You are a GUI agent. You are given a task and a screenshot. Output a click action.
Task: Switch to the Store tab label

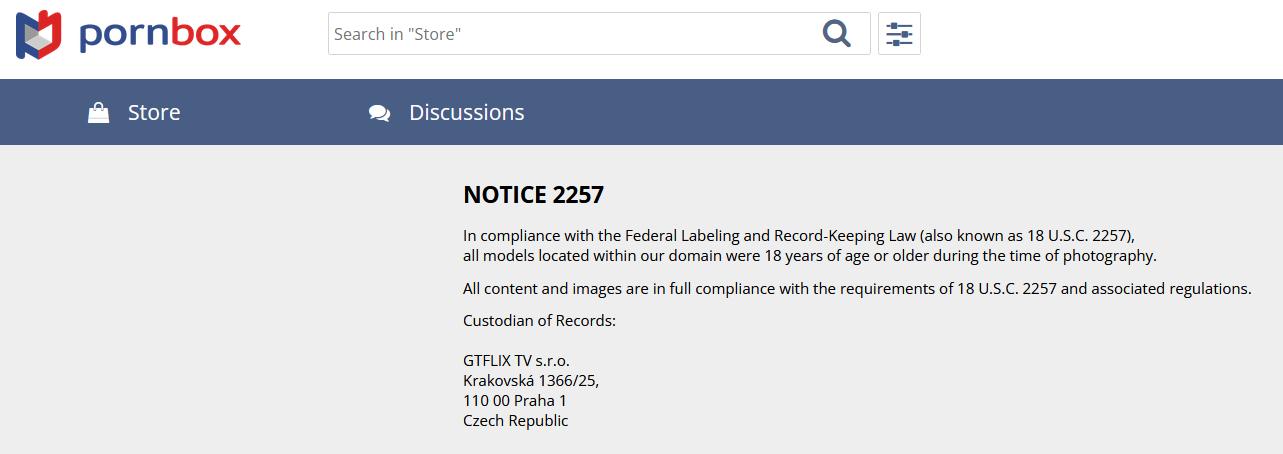pos(154,112)
